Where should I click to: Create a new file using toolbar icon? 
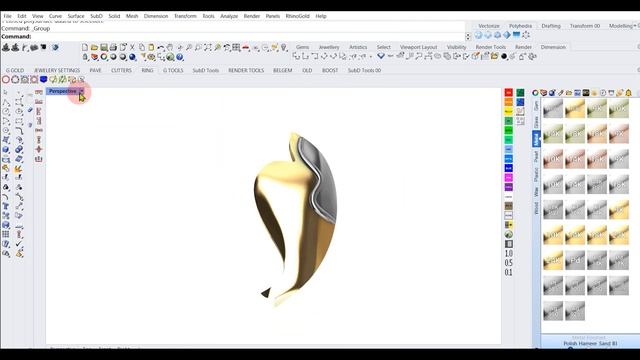click(85, 47)
